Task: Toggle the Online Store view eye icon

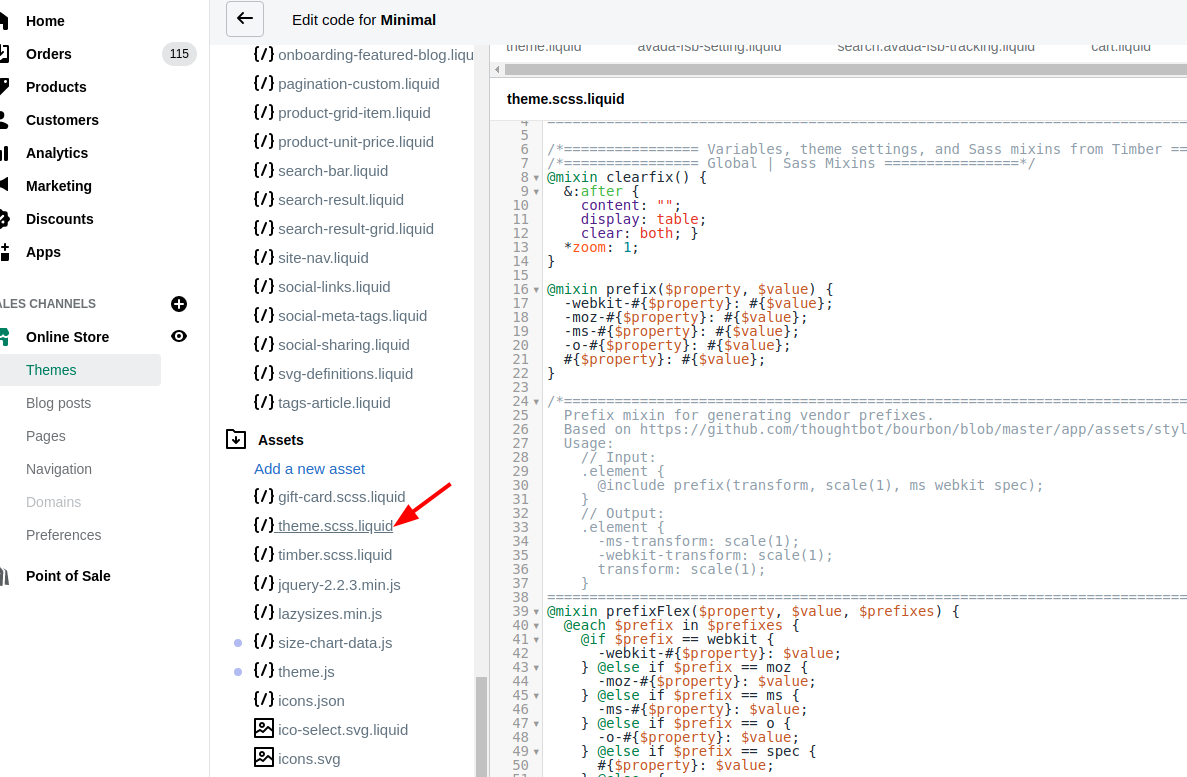Action: 179,337
